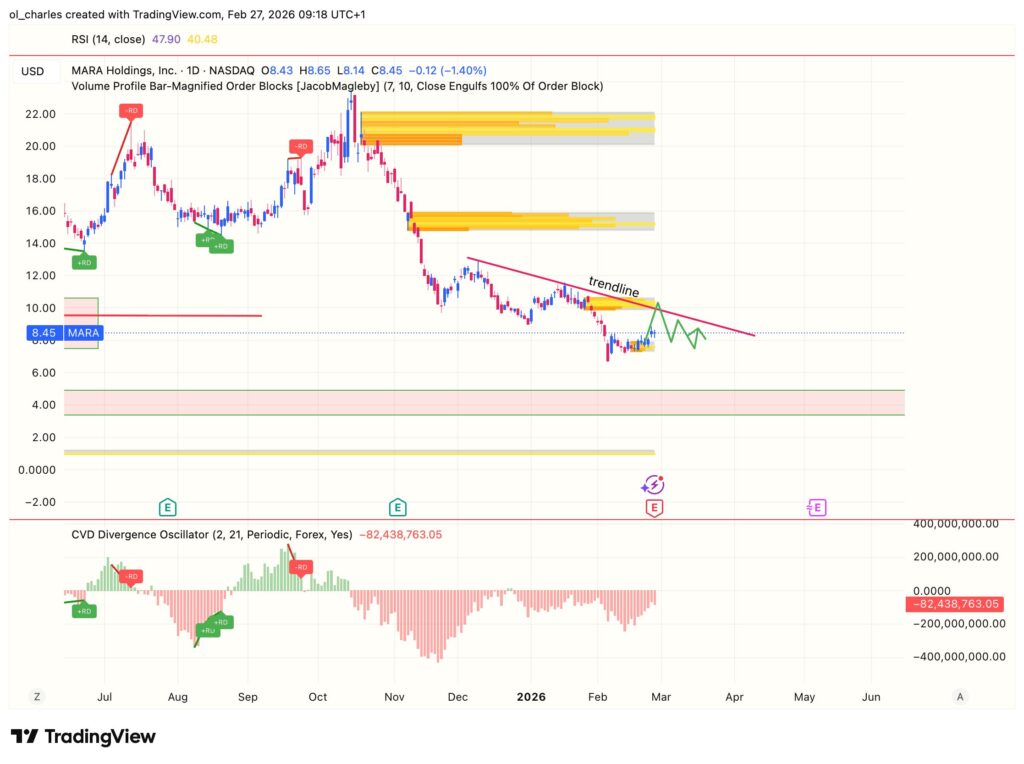Click the USD currency label at top left
Viewport: 1024px width, 764px height.
point(31,71)
